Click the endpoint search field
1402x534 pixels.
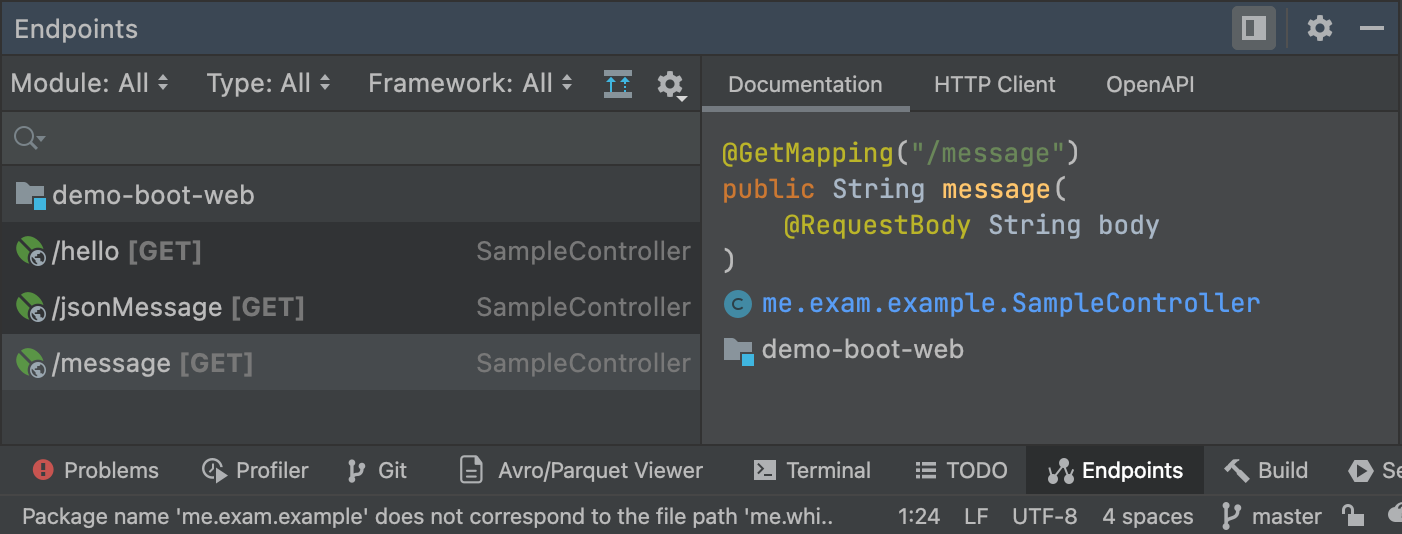click(350, 138)
